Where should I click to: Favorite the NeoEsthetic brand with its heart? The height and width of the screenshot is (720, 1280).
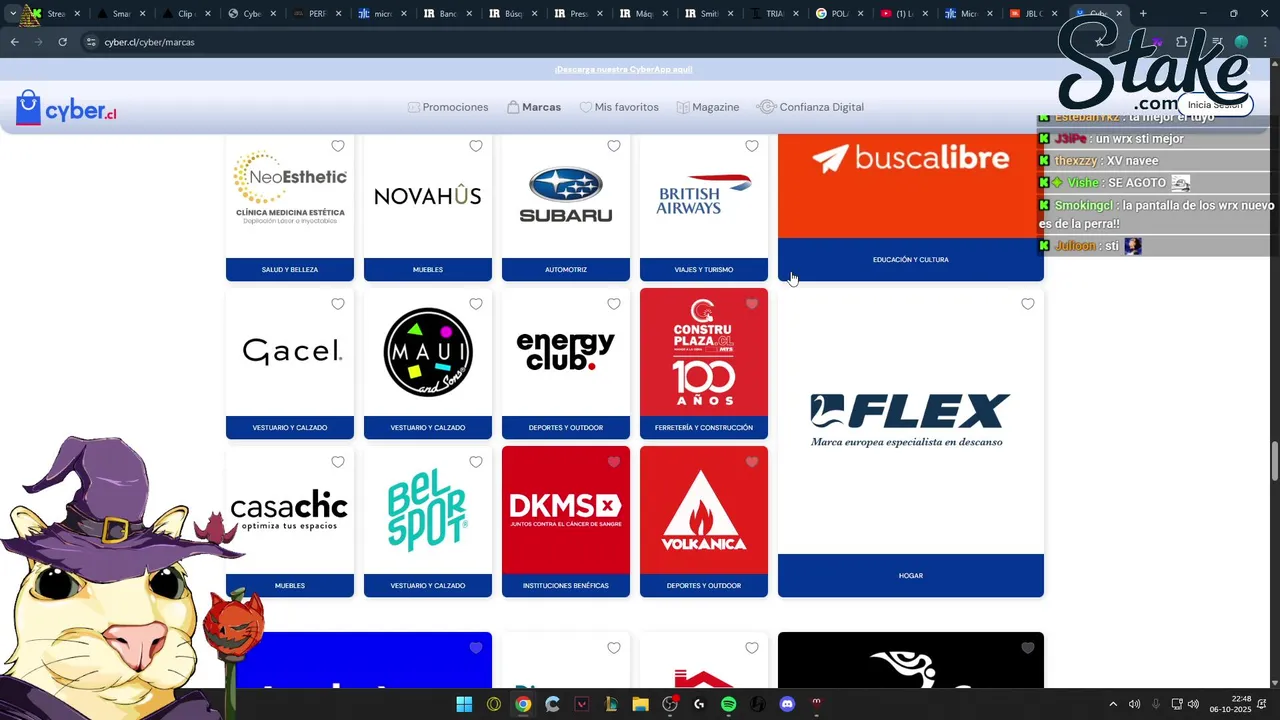point(338,146)
